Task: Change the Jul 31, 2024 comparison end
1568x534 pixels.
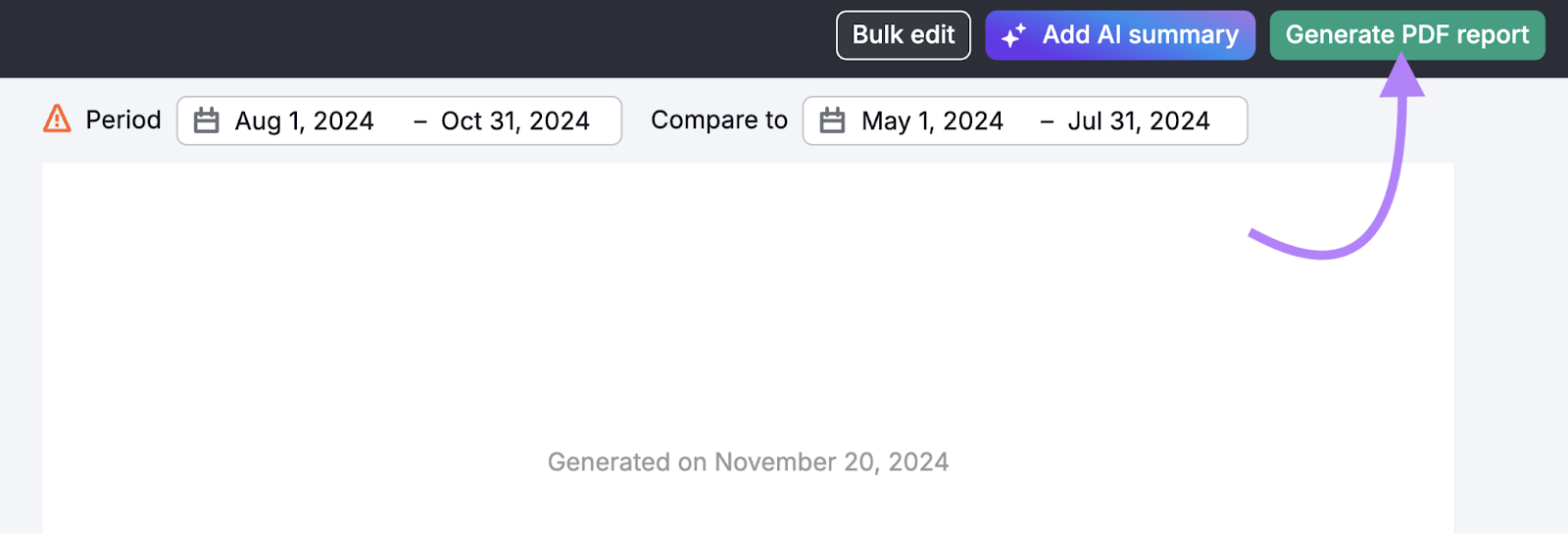Action: pos(1139,121)
